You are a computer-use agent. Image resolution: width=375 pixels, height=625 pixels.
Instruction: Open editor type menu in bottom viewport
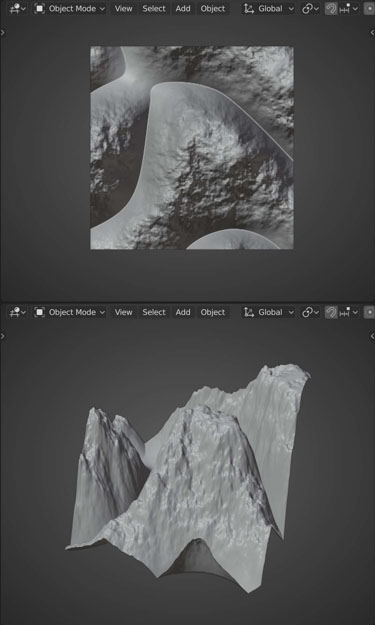pos(18,312)
